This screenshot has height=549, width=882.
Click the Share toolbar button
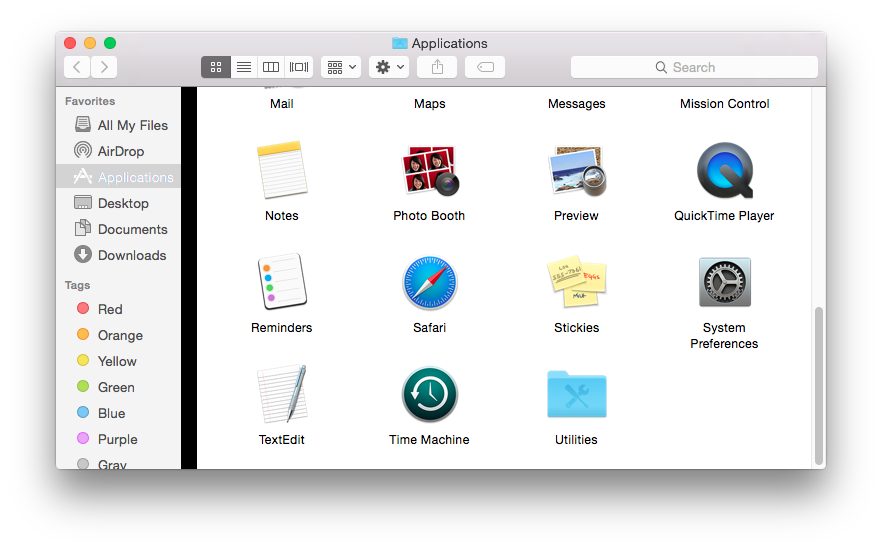437,67
